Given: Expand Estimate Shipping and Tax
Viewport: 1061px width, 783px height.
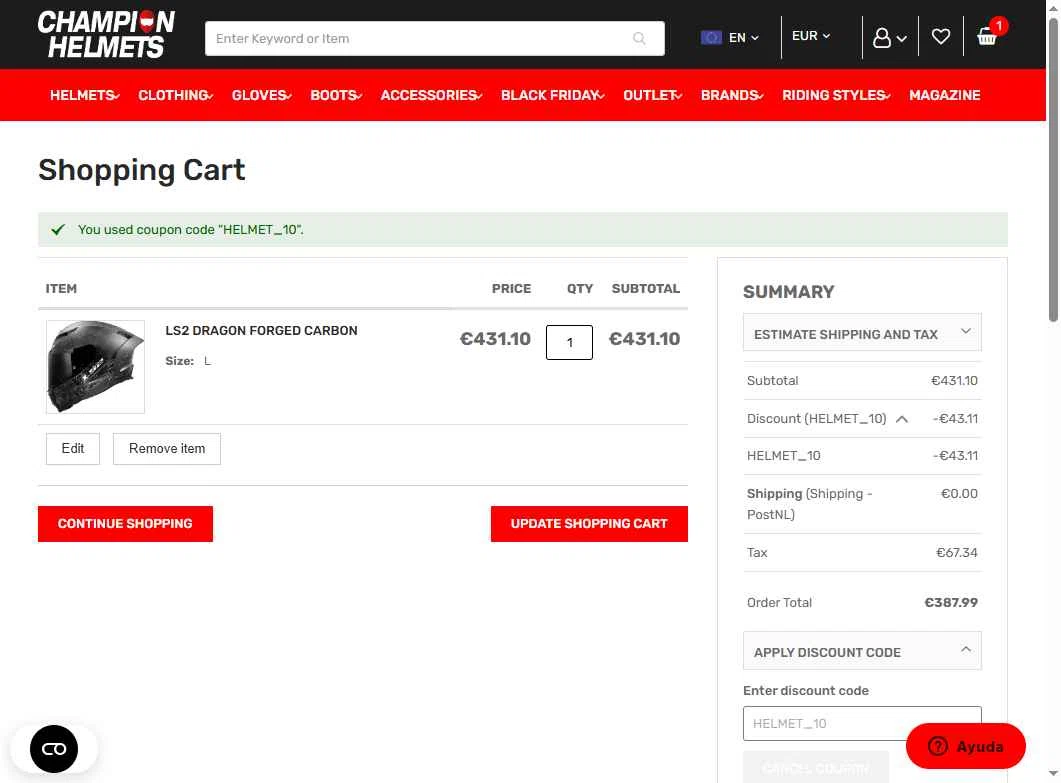Looking at the screenshot, I should 862,332.
